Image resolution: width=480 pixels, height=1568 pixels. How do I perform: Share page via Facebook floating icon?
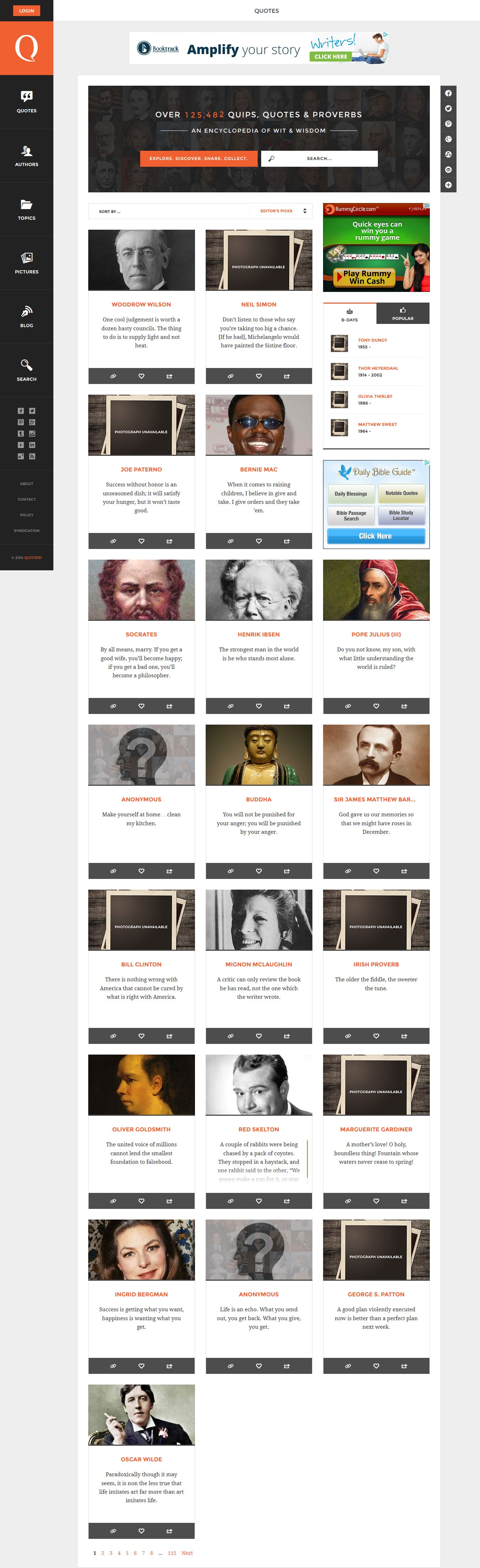pyautogui.click(x=448, y=93)
